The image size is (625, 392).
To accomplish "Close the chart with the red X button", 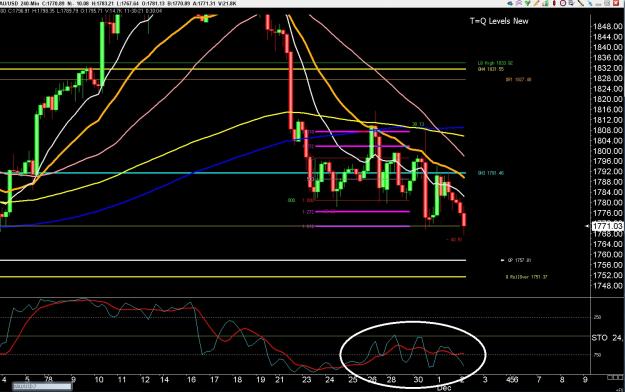I will [x=616, y=3].
